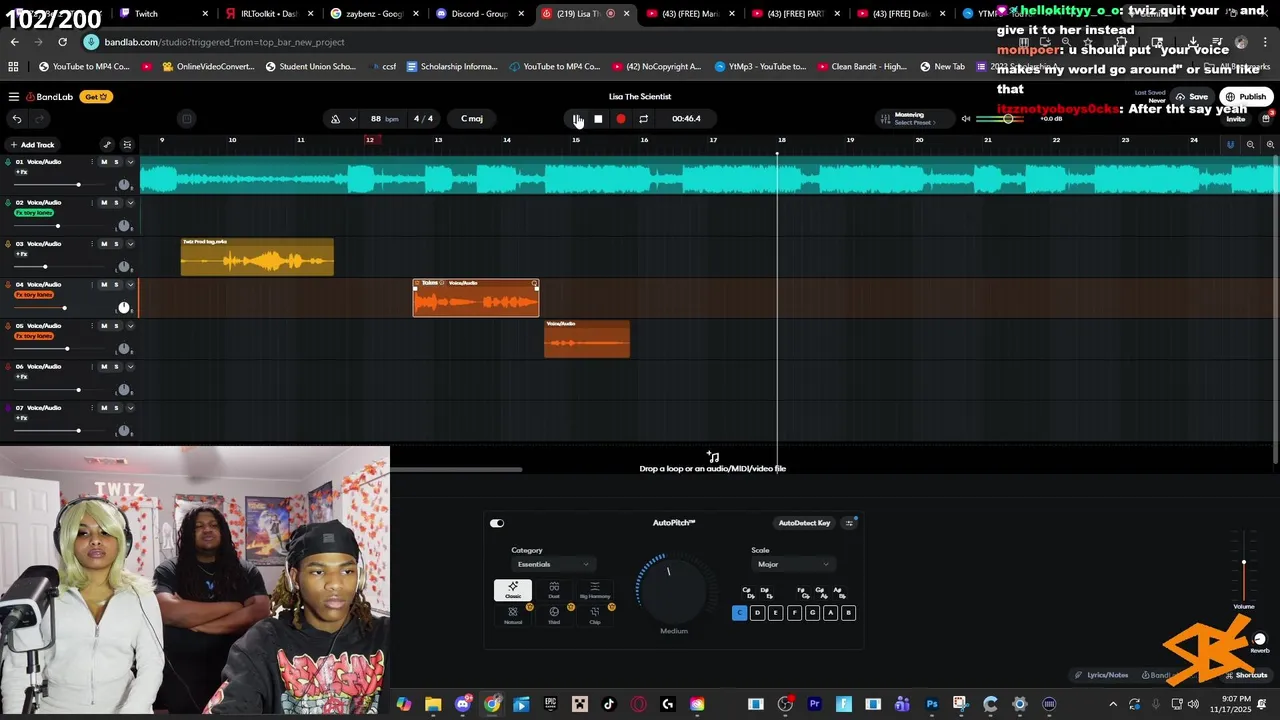Click the zoom in magnifier icon
The height and width of the screenshot is (720, 1280).
pos(1270,145)
